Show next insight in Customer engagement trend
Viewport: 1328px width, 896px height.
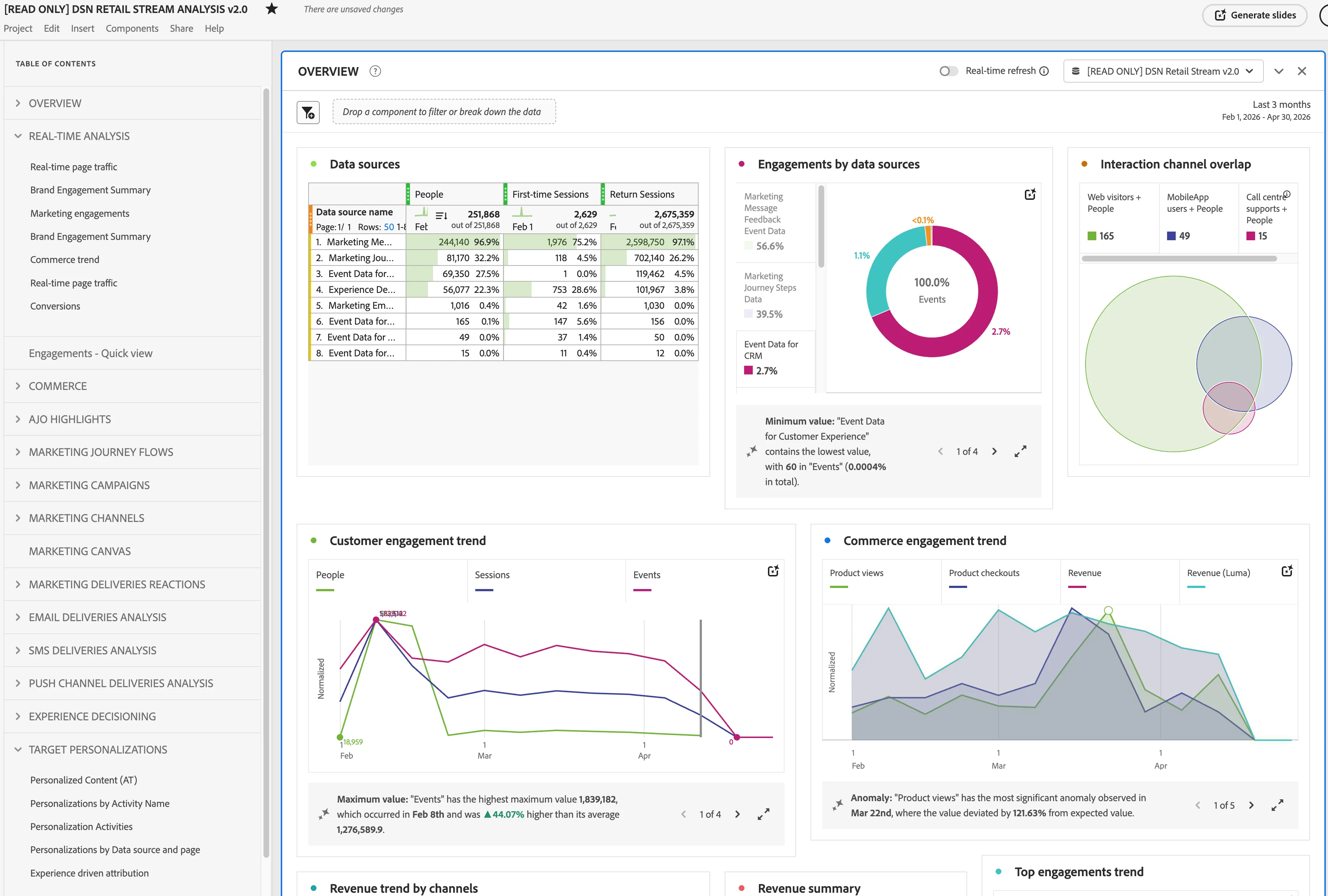(x=737, y=814)
